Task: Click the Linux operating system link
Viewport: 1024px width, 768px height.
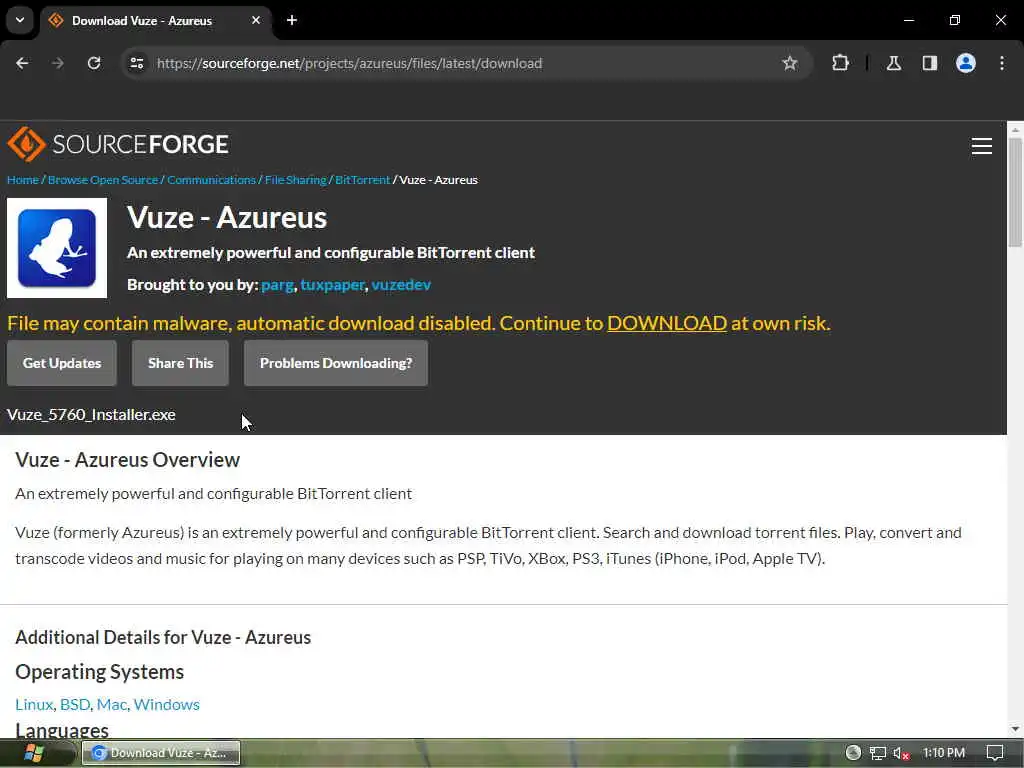Action: point(34,705)
